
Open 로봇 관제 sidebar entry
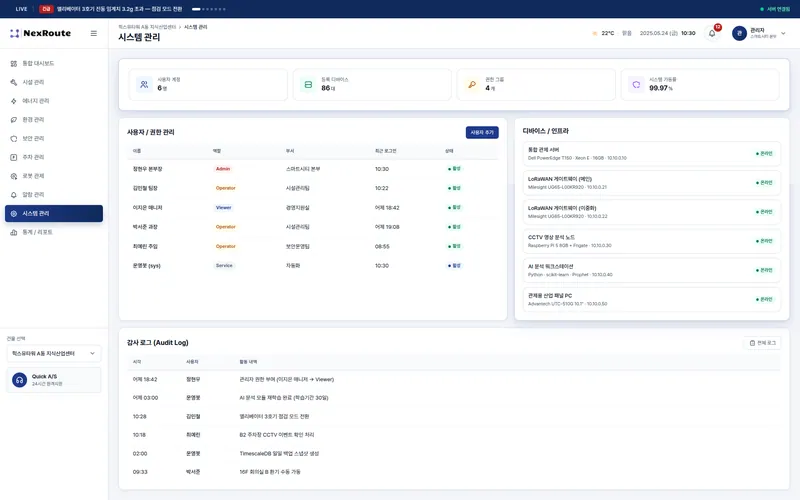pyautogui.click(x=54, y=176)
